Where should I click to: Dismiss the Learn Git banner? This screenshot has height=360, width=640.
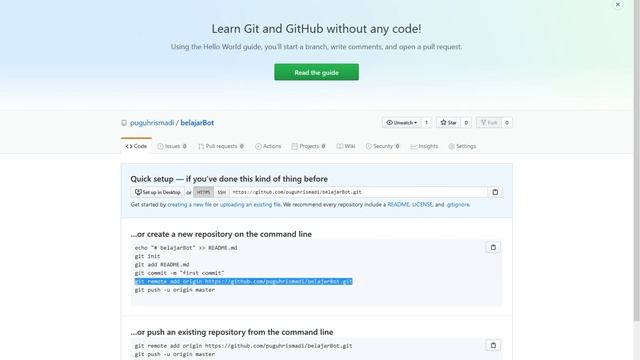pyautogui.click(x=618, y=4)
